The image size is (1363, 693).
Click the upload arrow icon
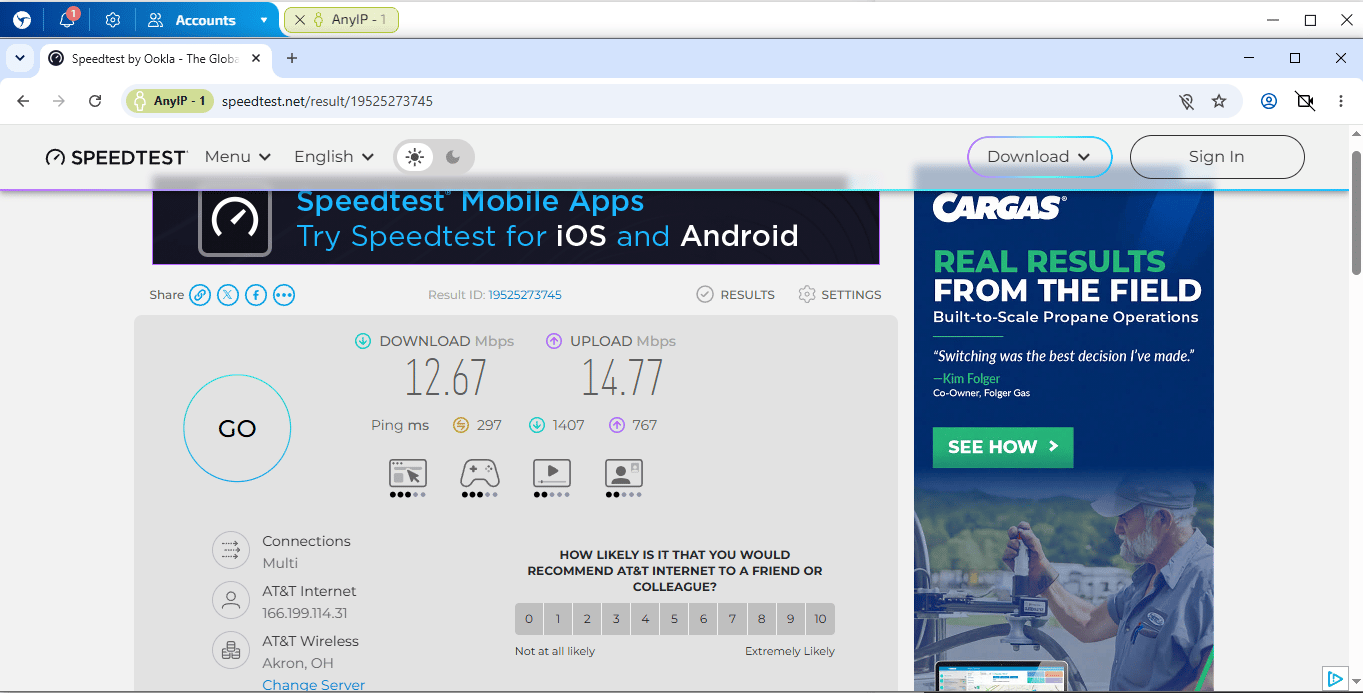coord(554,341)
